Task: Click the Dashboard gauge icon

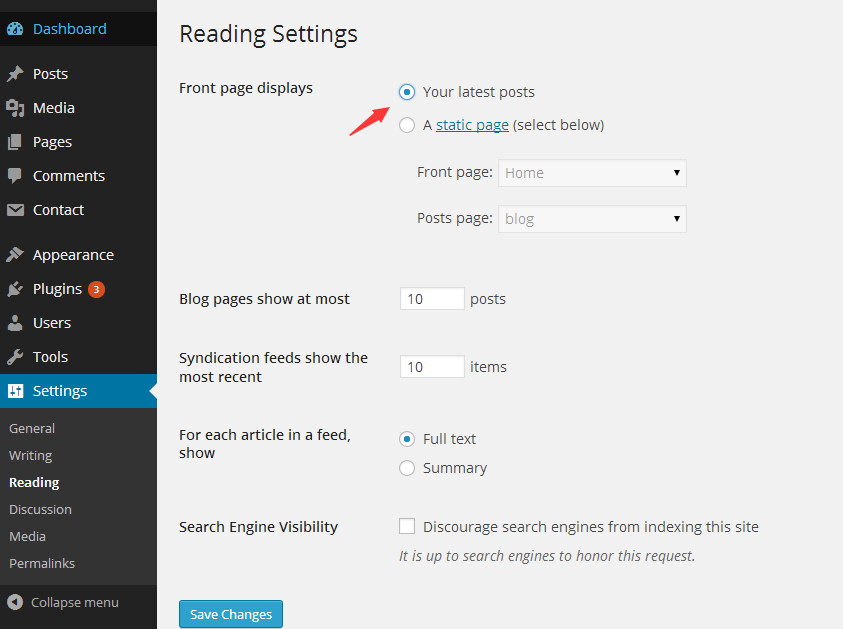Action: point(15,29)
